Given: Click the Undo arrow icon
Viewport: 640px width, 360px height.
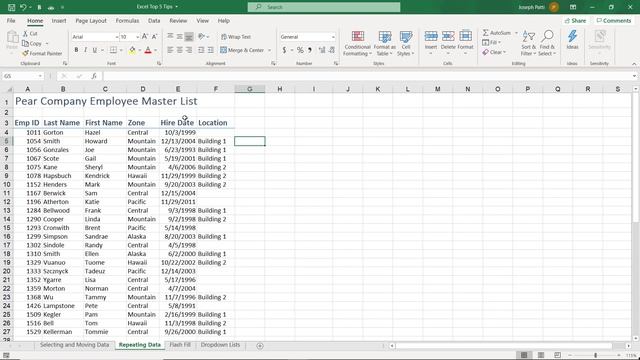Looking at the screenshot, I should [x=23, y=7].
